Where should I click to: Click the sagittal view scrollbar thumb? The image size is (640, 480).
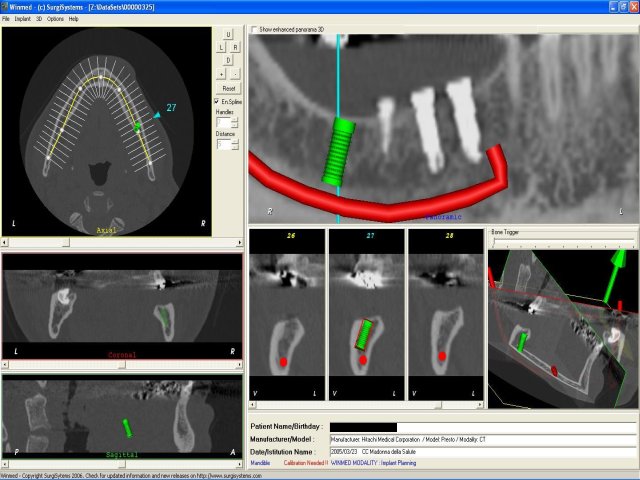(x=121, y=464)
